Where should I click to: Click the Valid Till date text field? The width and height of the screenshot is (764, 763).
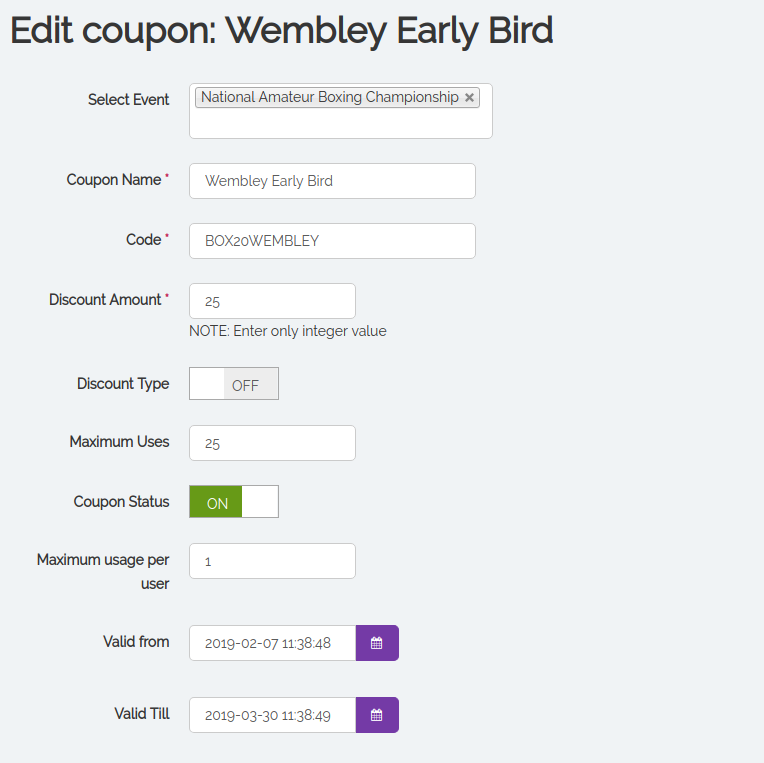[x=272, y=715]
